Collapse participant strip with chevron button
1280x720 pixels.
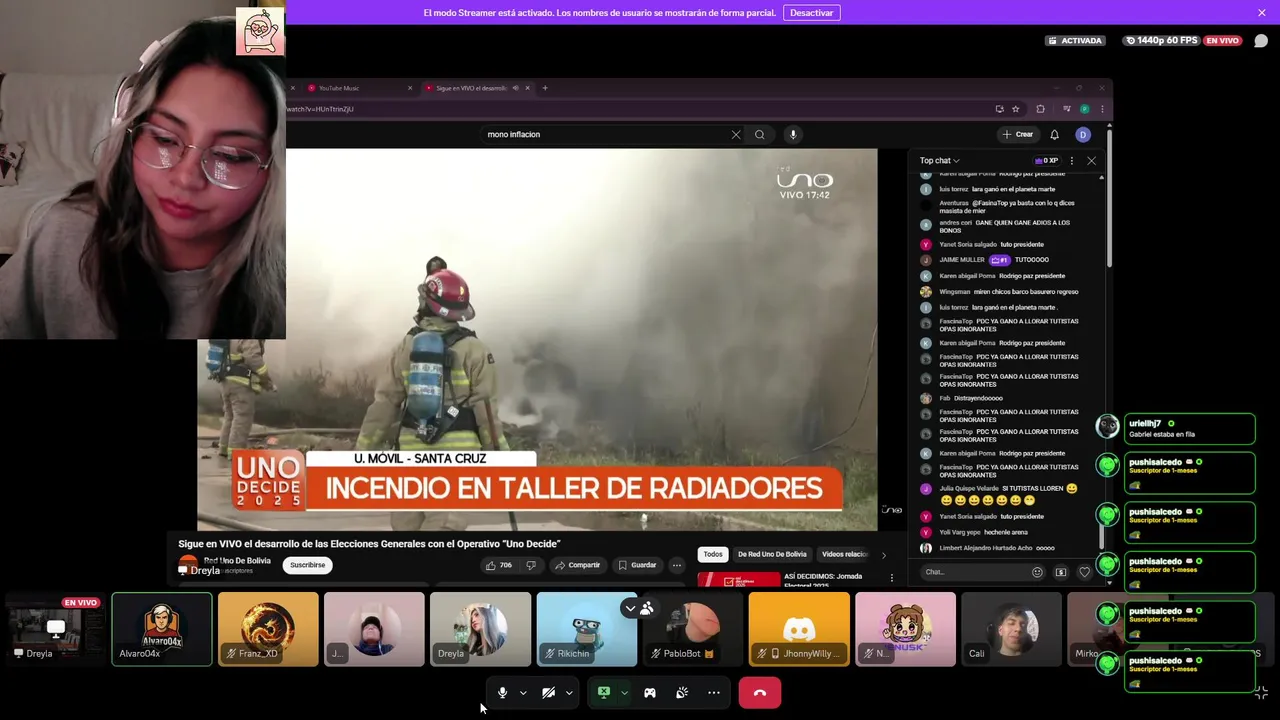point(630,608)
